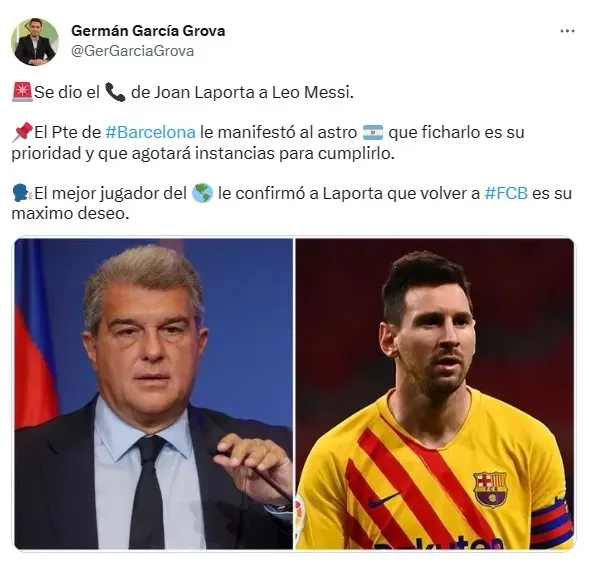Open the right photo of player in yellow jersey
This screenshot has width=589, height=567.
coord(435,394)
